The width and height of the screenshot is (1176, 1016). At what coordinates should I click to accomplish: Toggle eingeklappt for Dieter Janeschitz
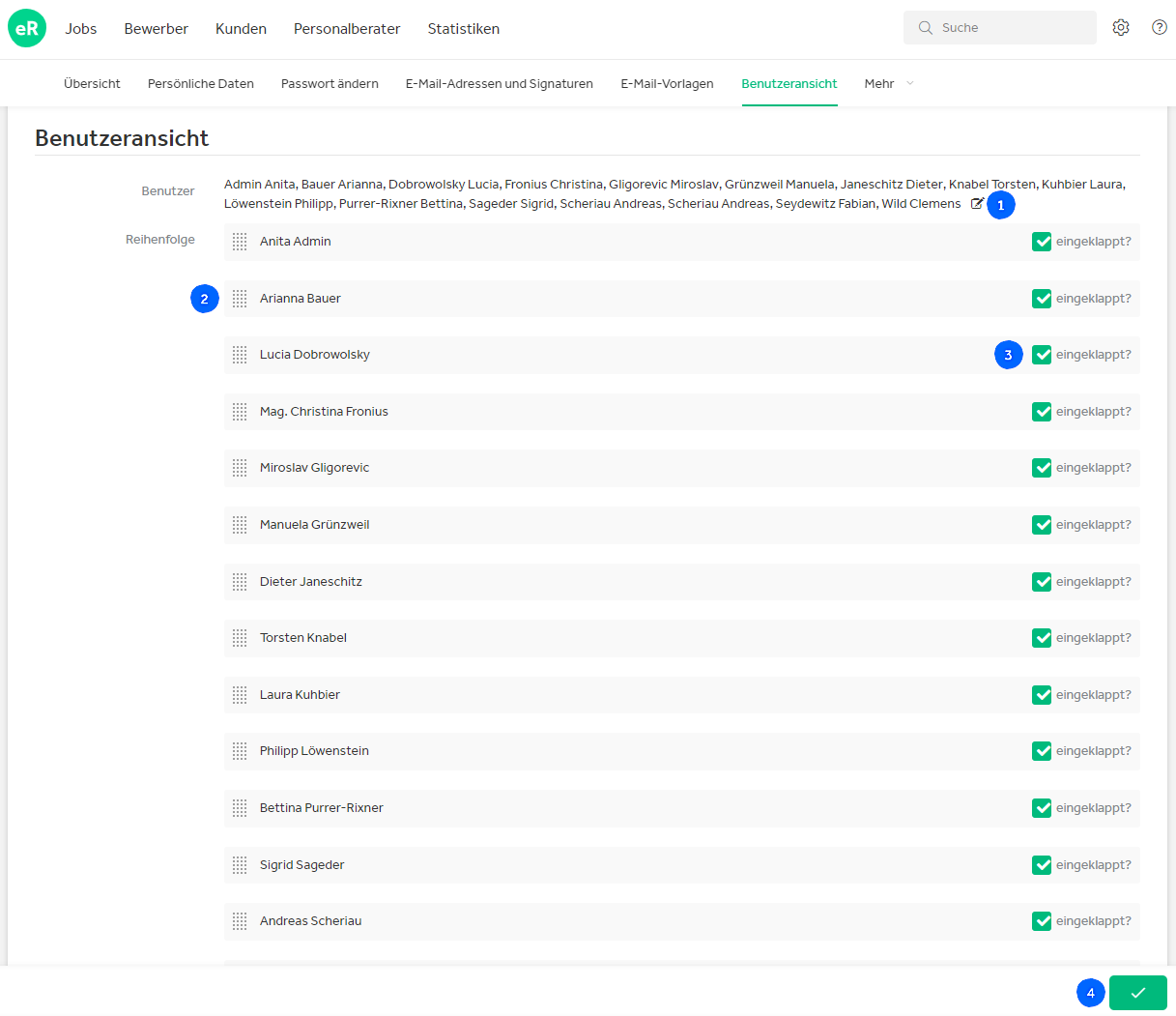coord(1042,582)
